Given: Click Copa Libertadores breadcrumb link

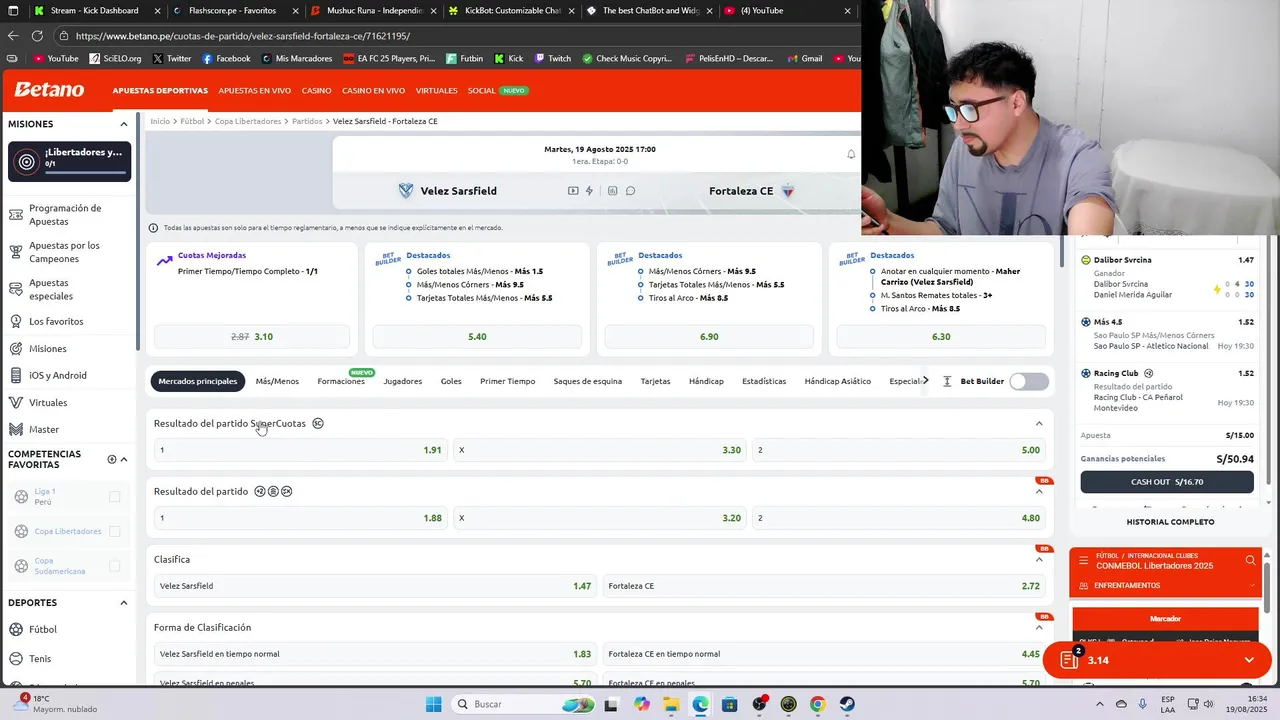Looking at the screenshot, I should click(x=248, y=121).
